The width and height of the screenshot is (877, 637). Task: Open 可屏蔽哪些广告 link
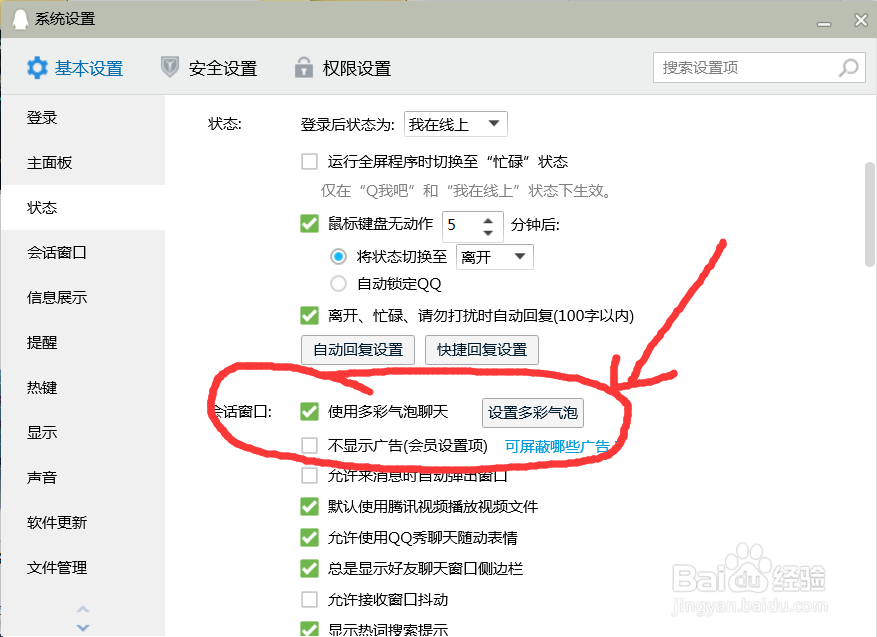[558, 446]
